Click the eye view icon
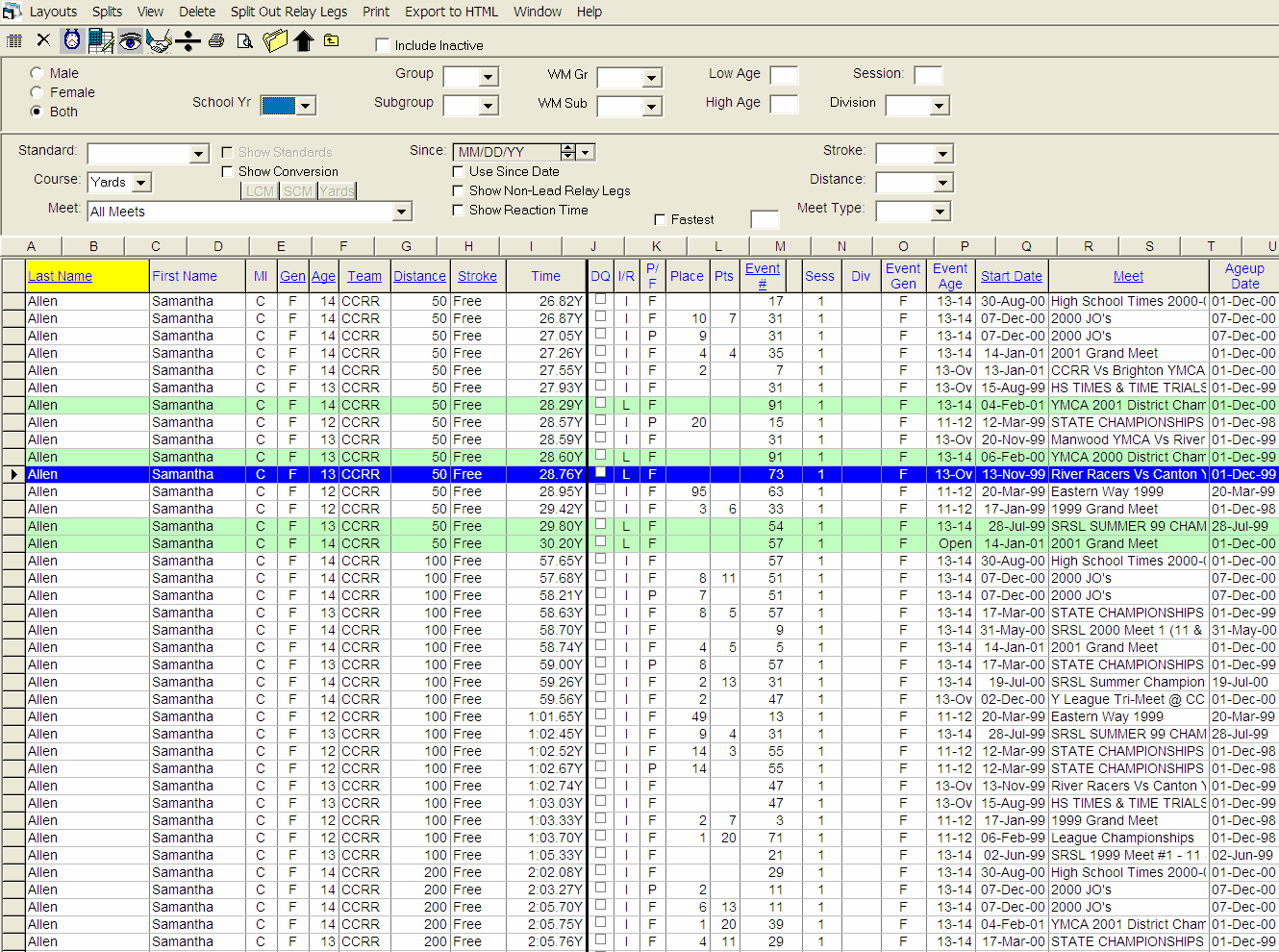The width and height of the screenshot is (1279, 952). tap(130, 40)
